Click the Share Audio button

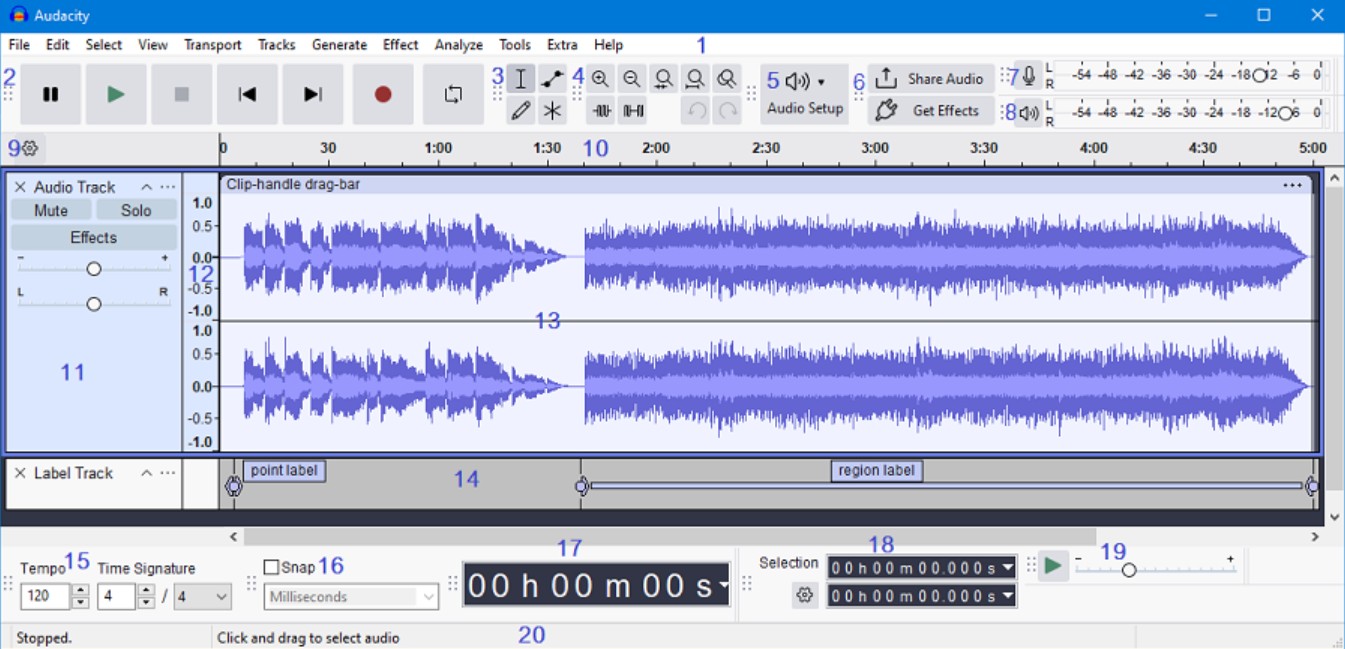(x=931, y=79)
